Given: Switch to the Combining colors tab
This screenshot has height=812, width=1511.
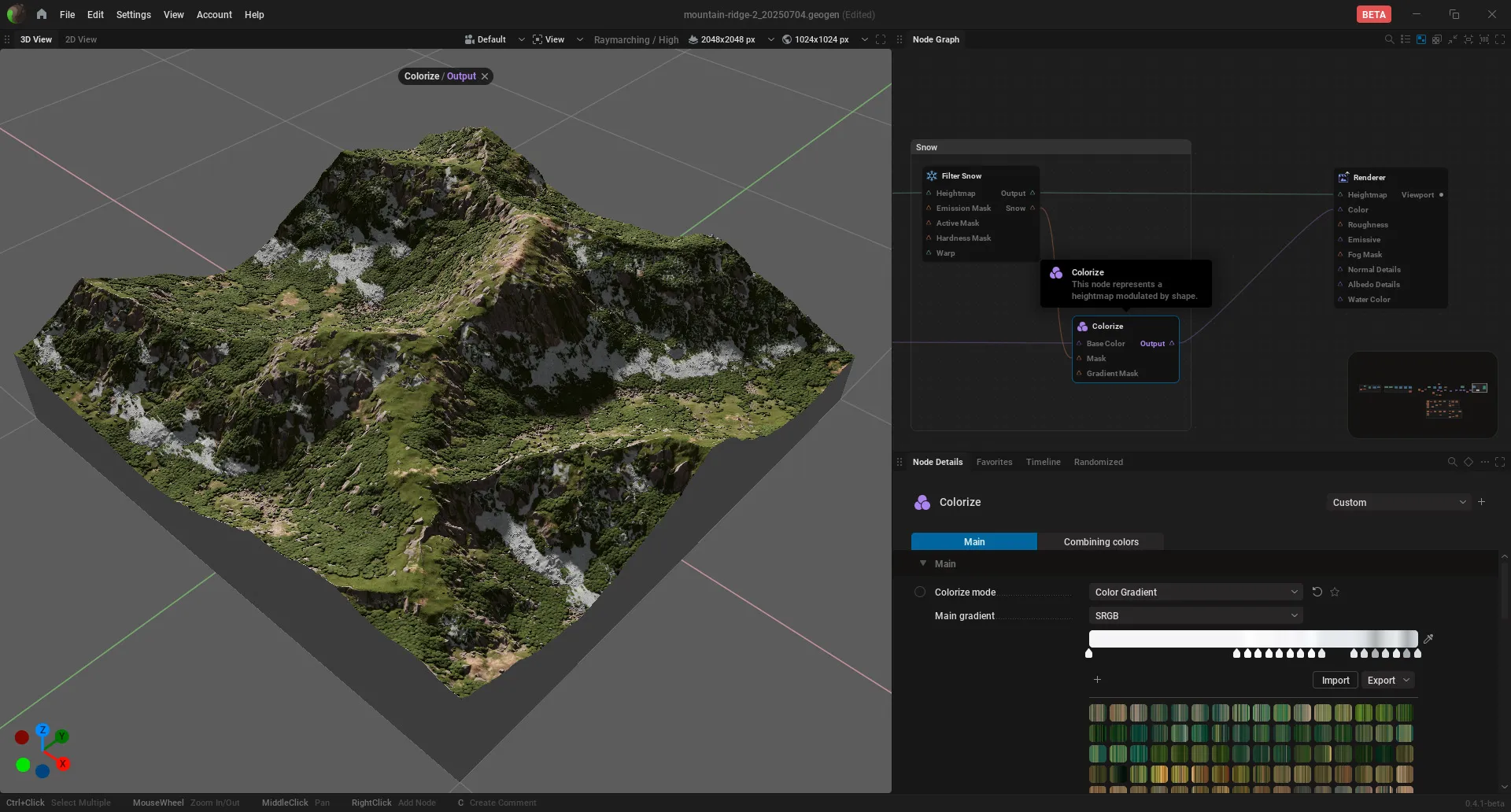Looking at the screenshot, I should pyautogui.click(x=1100, y=541).
